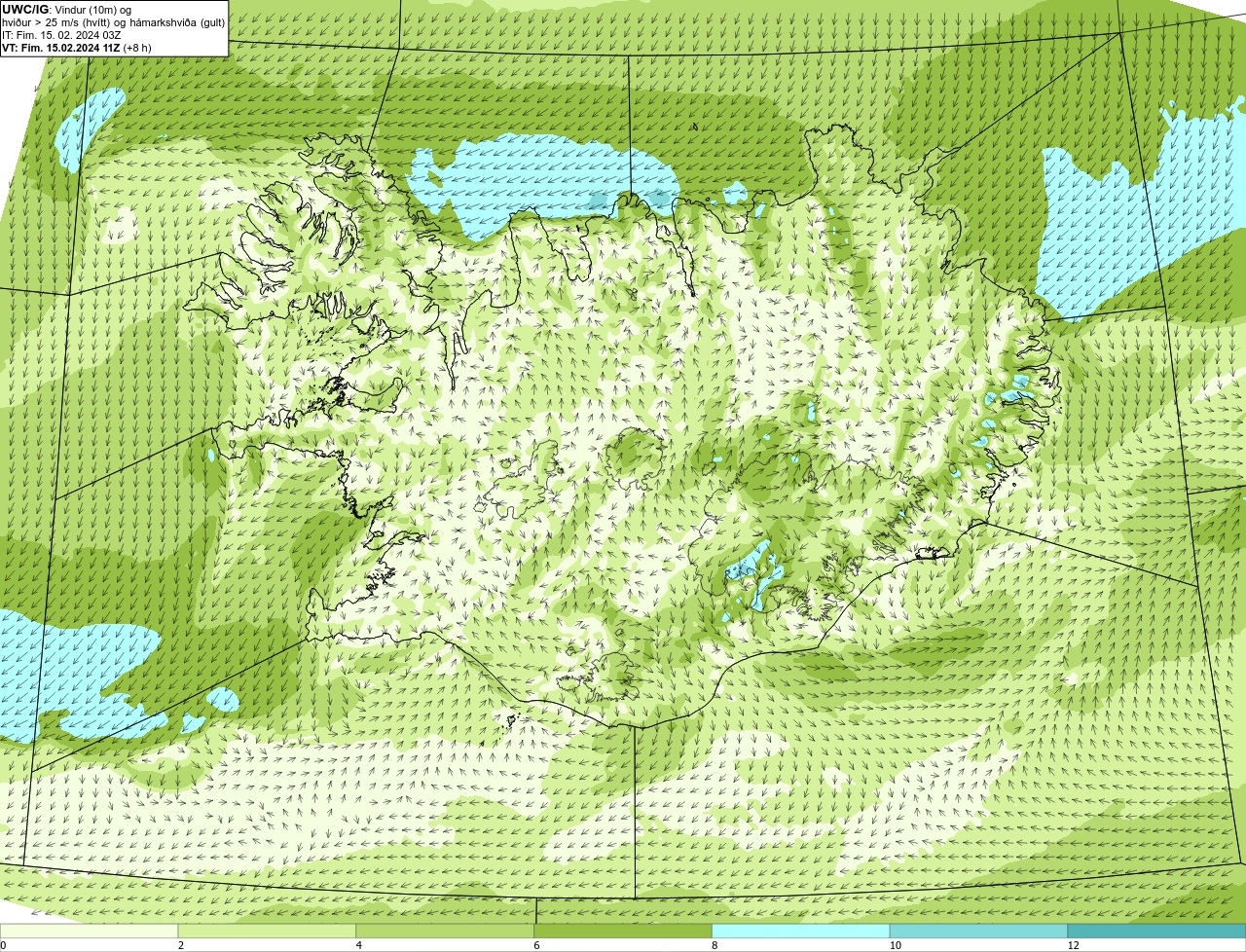The height and width of the screenshot is (952, 1246).
Task: Click the colorbar label '12'
Action: coord(1072,945)
